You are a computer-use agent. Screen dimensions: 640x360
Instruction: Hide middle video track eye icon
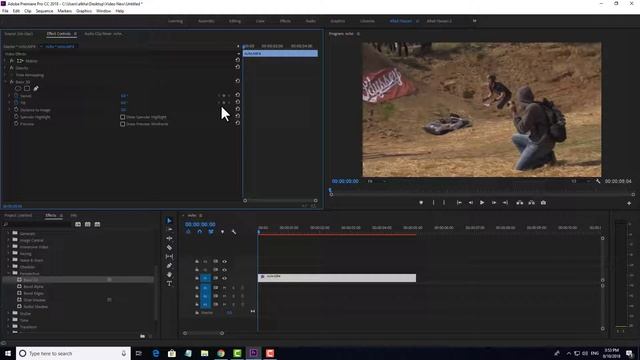224,269
